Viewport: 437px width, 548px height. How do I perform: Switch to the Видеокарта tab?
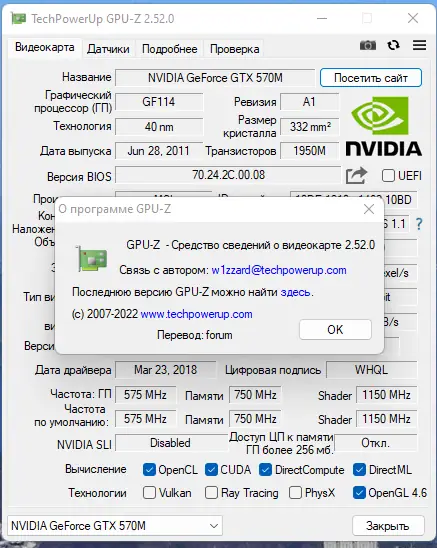coord(44,48)
